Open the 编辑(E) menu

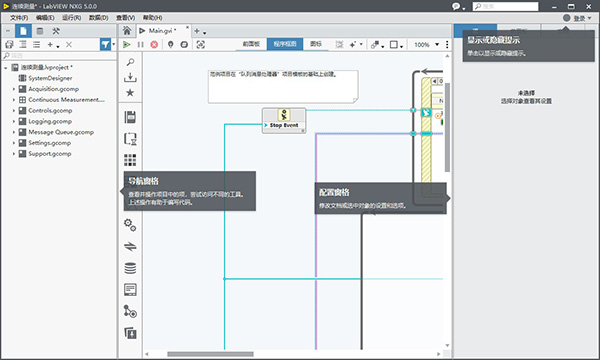click(x=45, y=18)
